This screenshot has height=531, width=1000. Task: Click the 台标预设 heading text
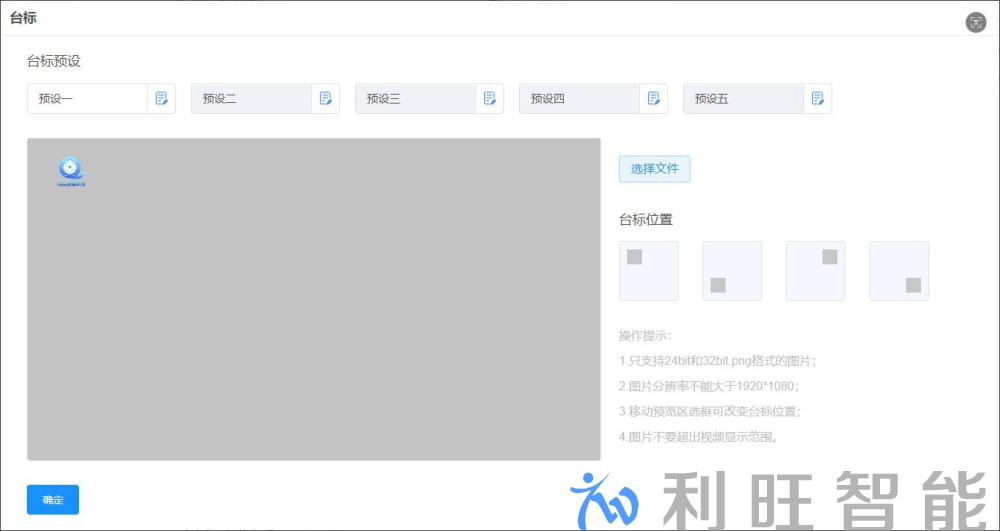coord(54,61)
